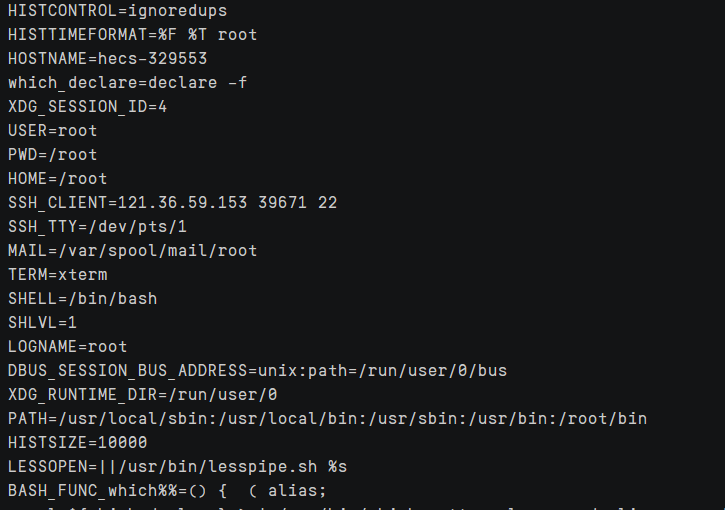Click on XDG_SESSION_ID=4 text

[x=87, y=107]
